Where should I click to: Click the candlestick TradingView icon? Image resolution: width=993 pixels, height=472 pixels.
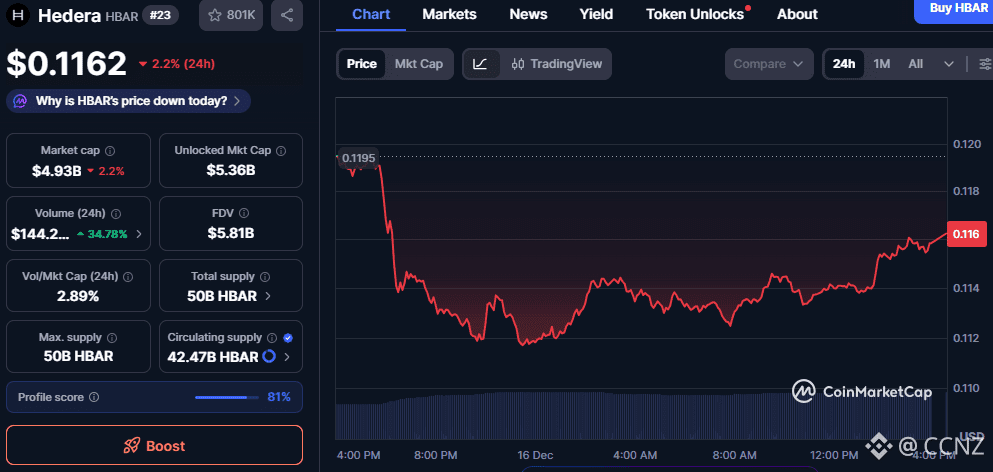tap(518, 64)
